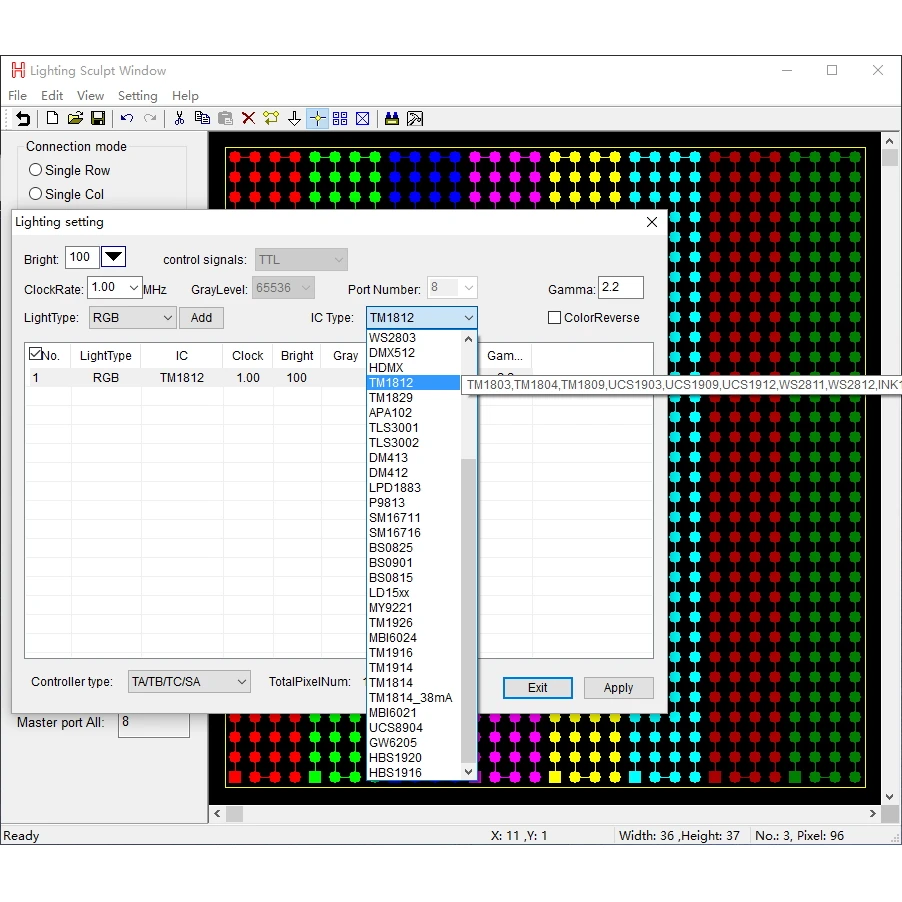Viewport: 902px width, 902px height.
Task: Copy using the two-pages toolbar icon
Action: (x=202, y=119)
